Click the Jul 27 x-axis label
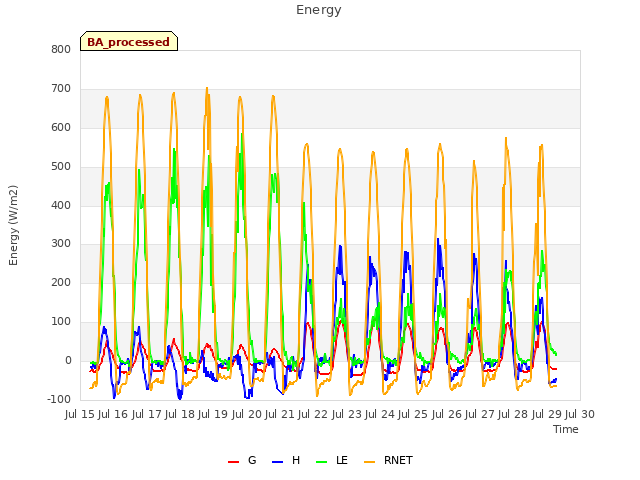Screen dimensions: 640x480 [480, 414]
